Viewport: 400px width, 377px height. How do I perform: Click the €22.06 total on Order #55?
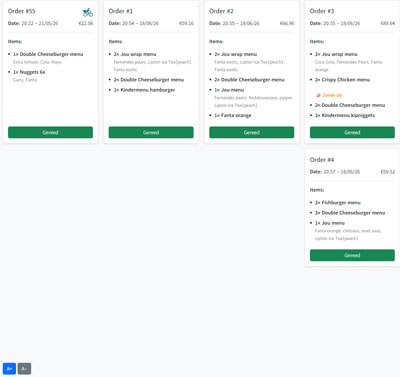[x=86, y=23]
